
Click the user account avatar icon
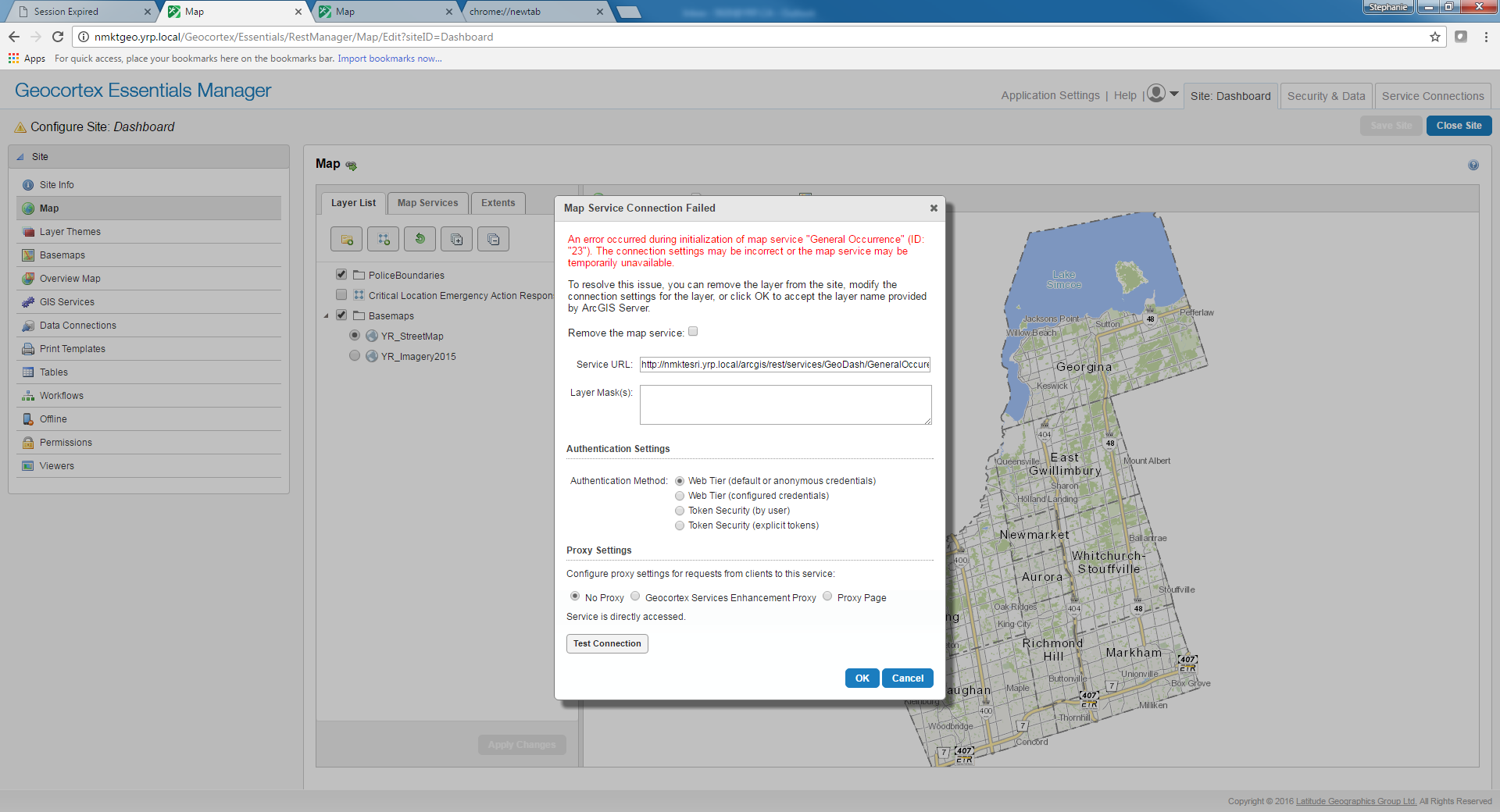(x=1156, y=93)
